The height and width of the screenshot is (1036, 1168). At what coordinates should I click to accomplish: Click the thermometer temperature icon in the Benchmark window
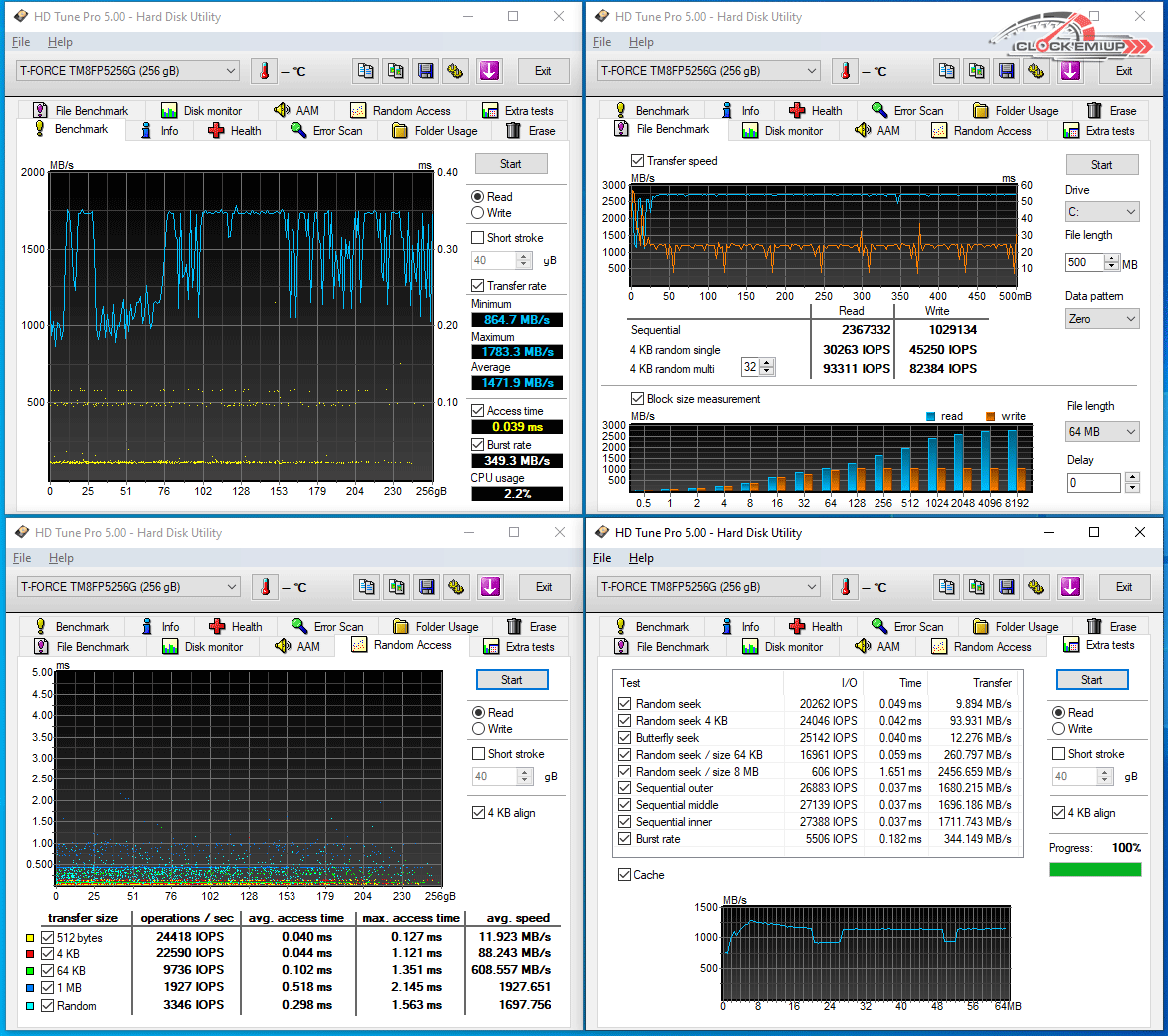click(x=264, y=71)
